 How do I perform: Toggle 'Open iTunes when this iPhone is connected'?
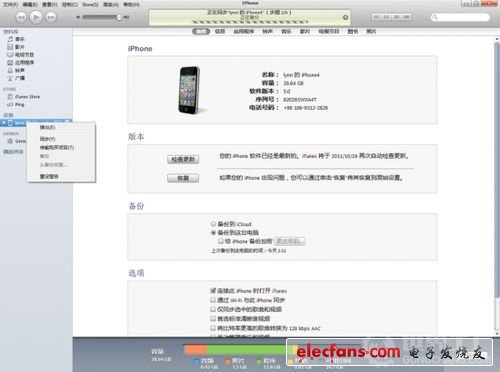(x=213, y=291)
